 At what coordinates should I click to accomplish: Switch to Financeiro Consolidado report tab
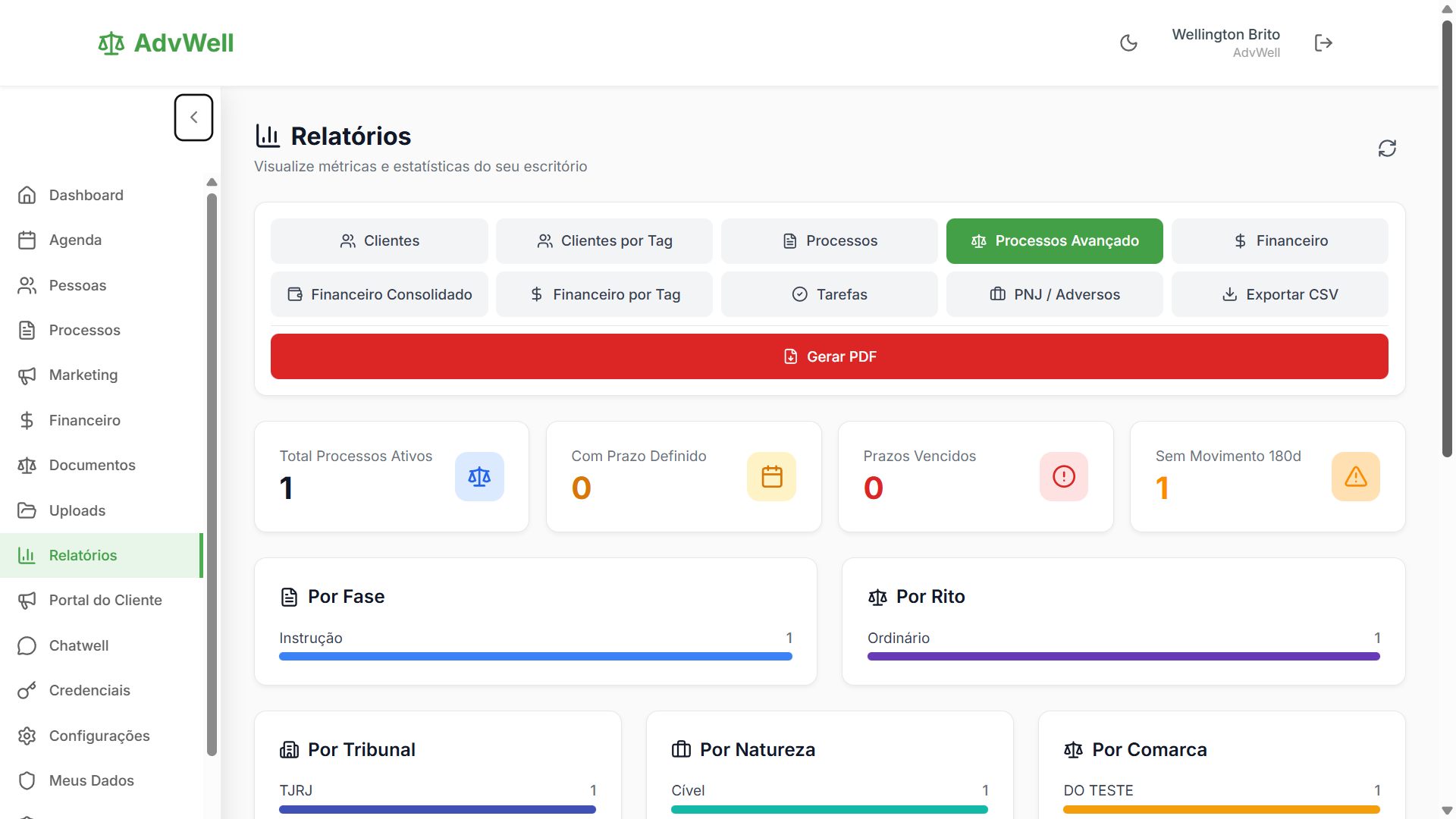pyautogui.click(x=379, y=294)
